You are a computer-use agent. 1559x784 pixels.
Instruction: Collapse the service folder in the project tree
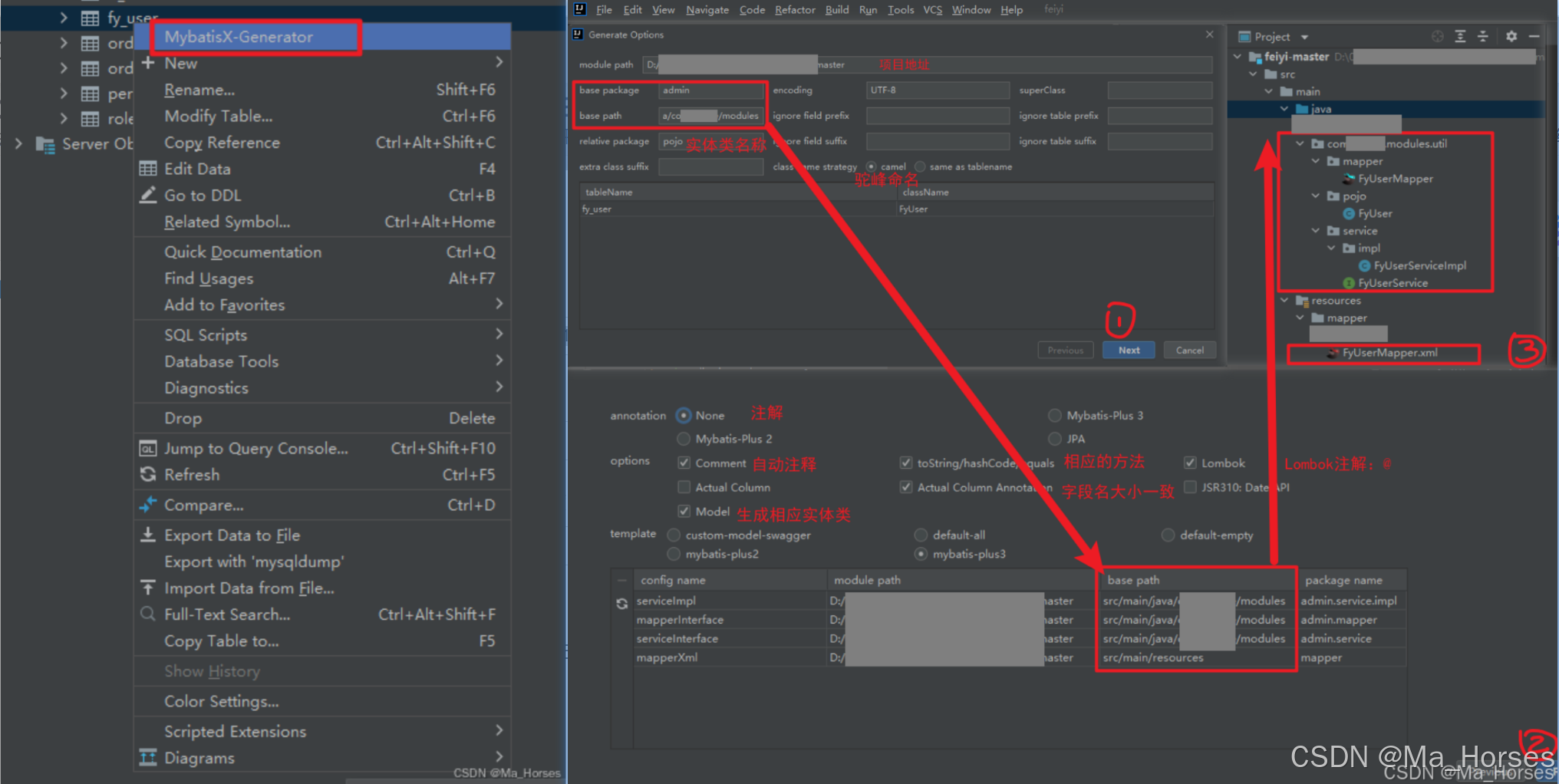(1317, 230)
